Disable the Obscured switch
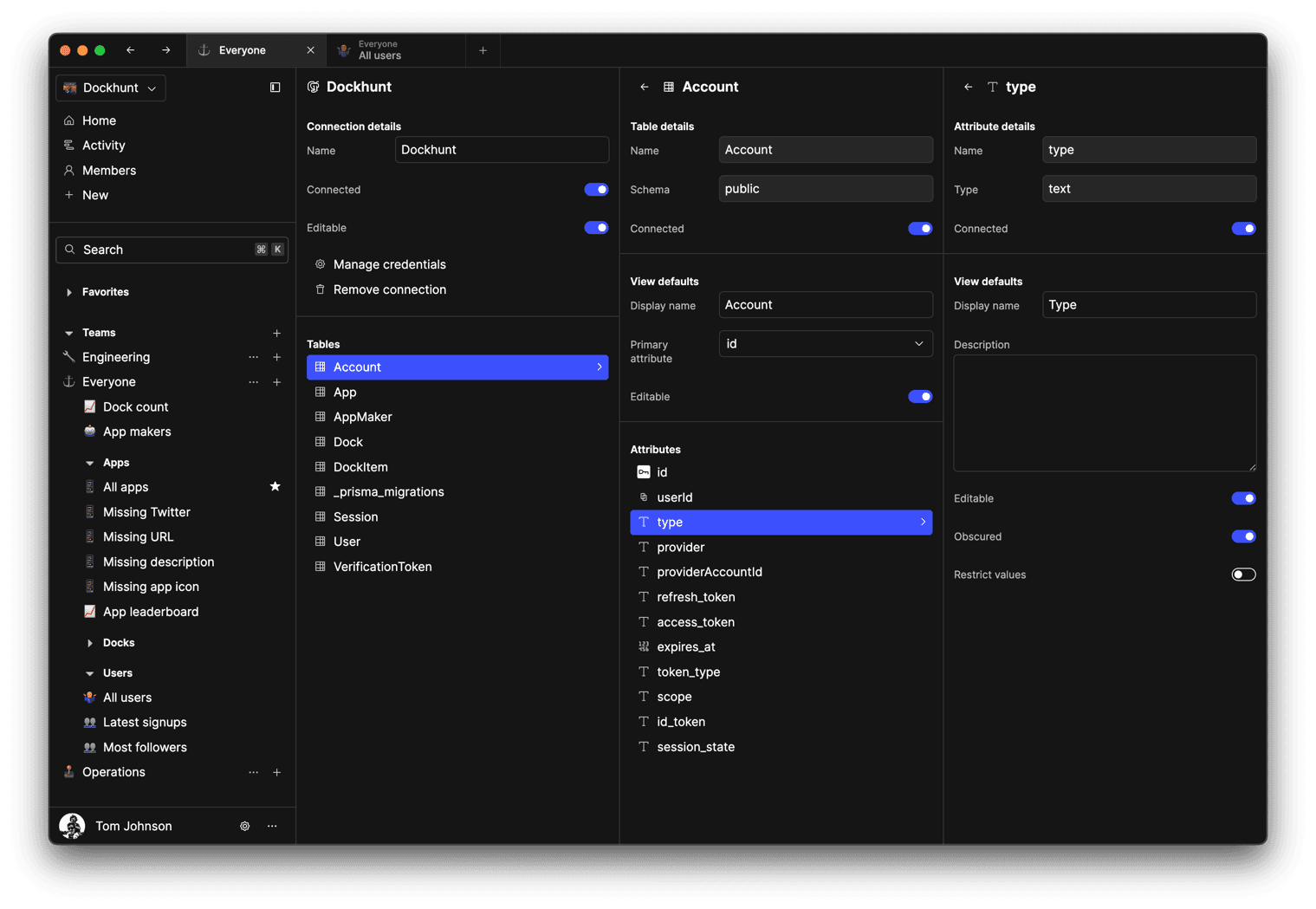Image resolution: width=1316 pixels, height=909 pixels. tap(1244, 536)
